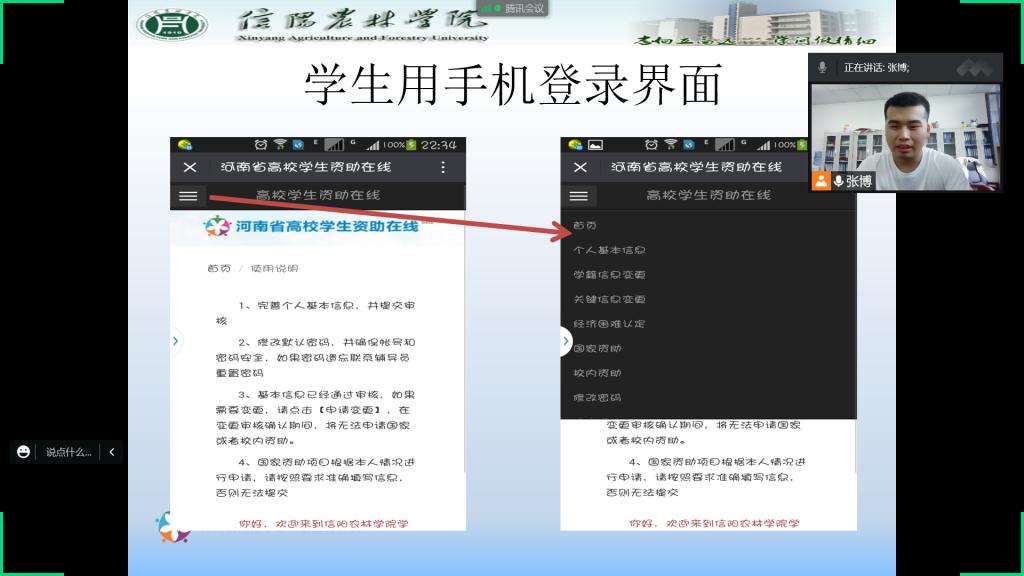Click Tencent Meeting logo in speaker panel header
The height and width of the screenshot is (576, 1024).
point(975,67)
